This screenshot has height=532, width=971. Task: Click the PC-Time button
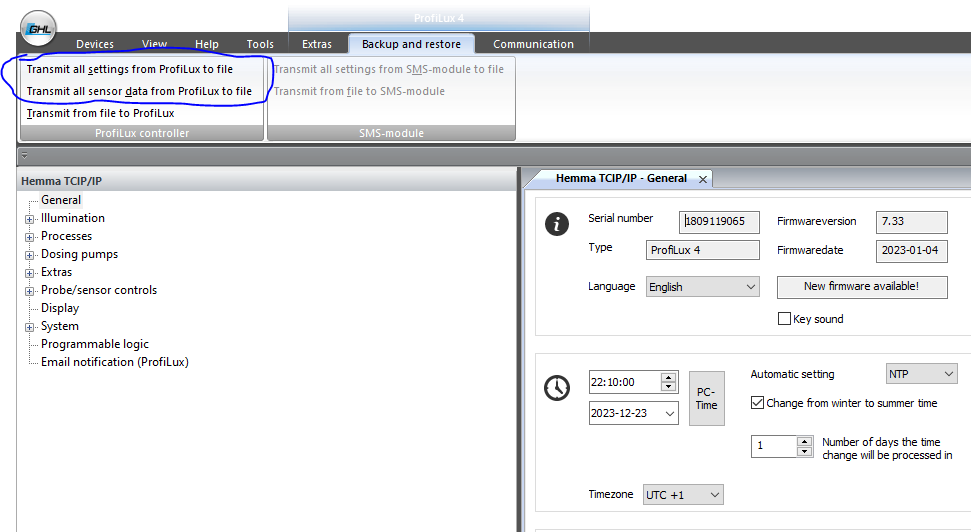pyautogui.click(x=707, y=398)
